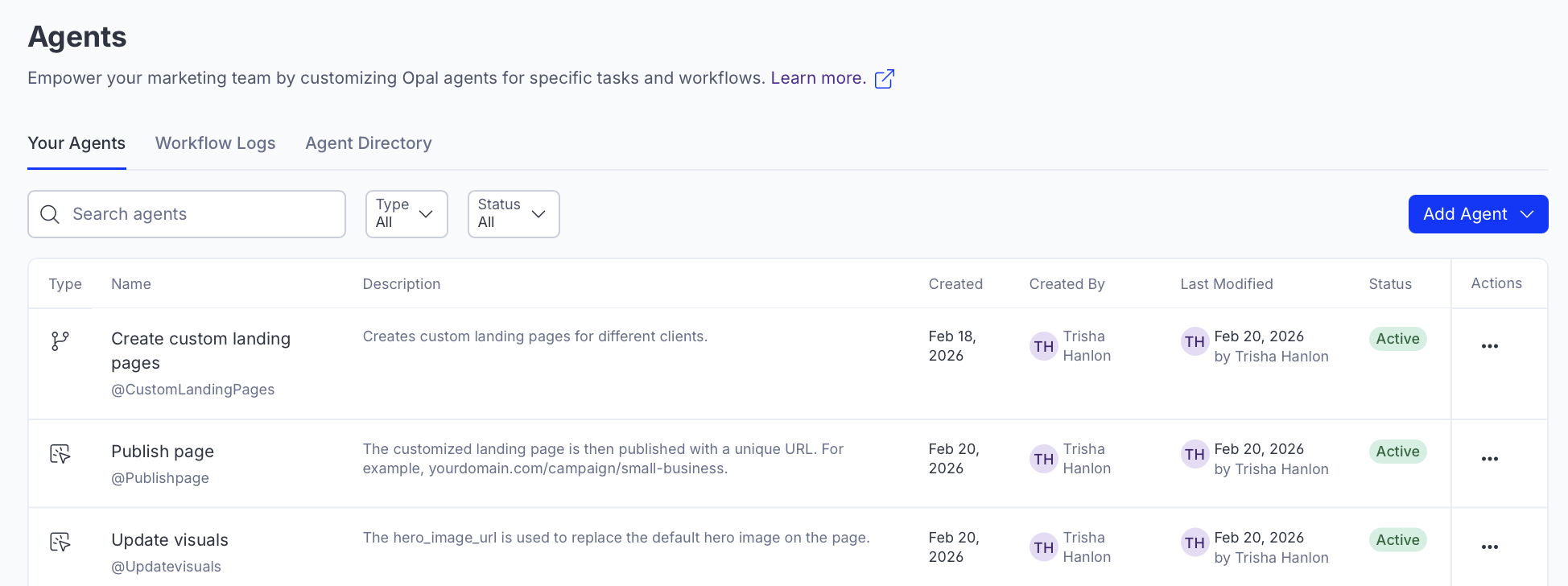Select the Your Agents tab

point(76,143)
